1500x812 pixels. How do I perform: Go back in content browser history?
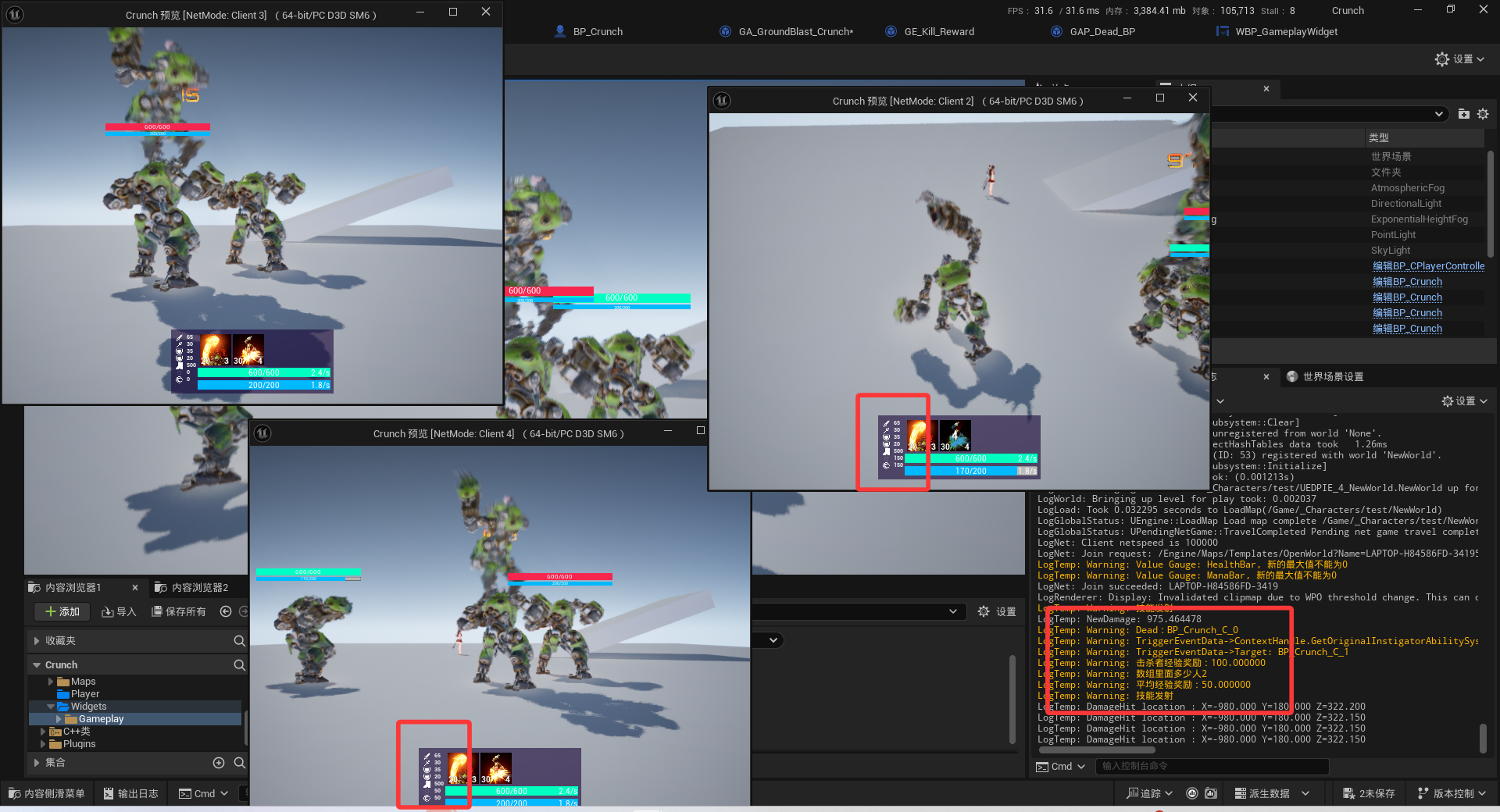pos(226,611)
